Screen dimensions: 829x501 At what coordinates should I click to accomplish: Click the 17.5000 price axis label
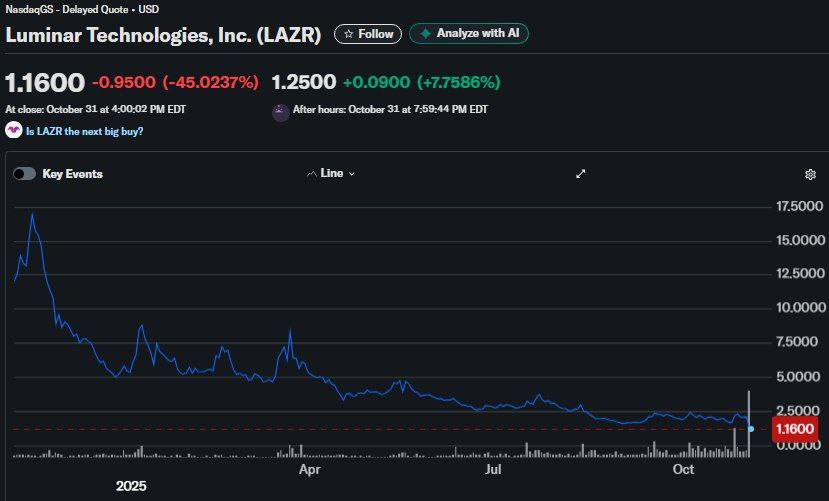(x=799, y=206)
